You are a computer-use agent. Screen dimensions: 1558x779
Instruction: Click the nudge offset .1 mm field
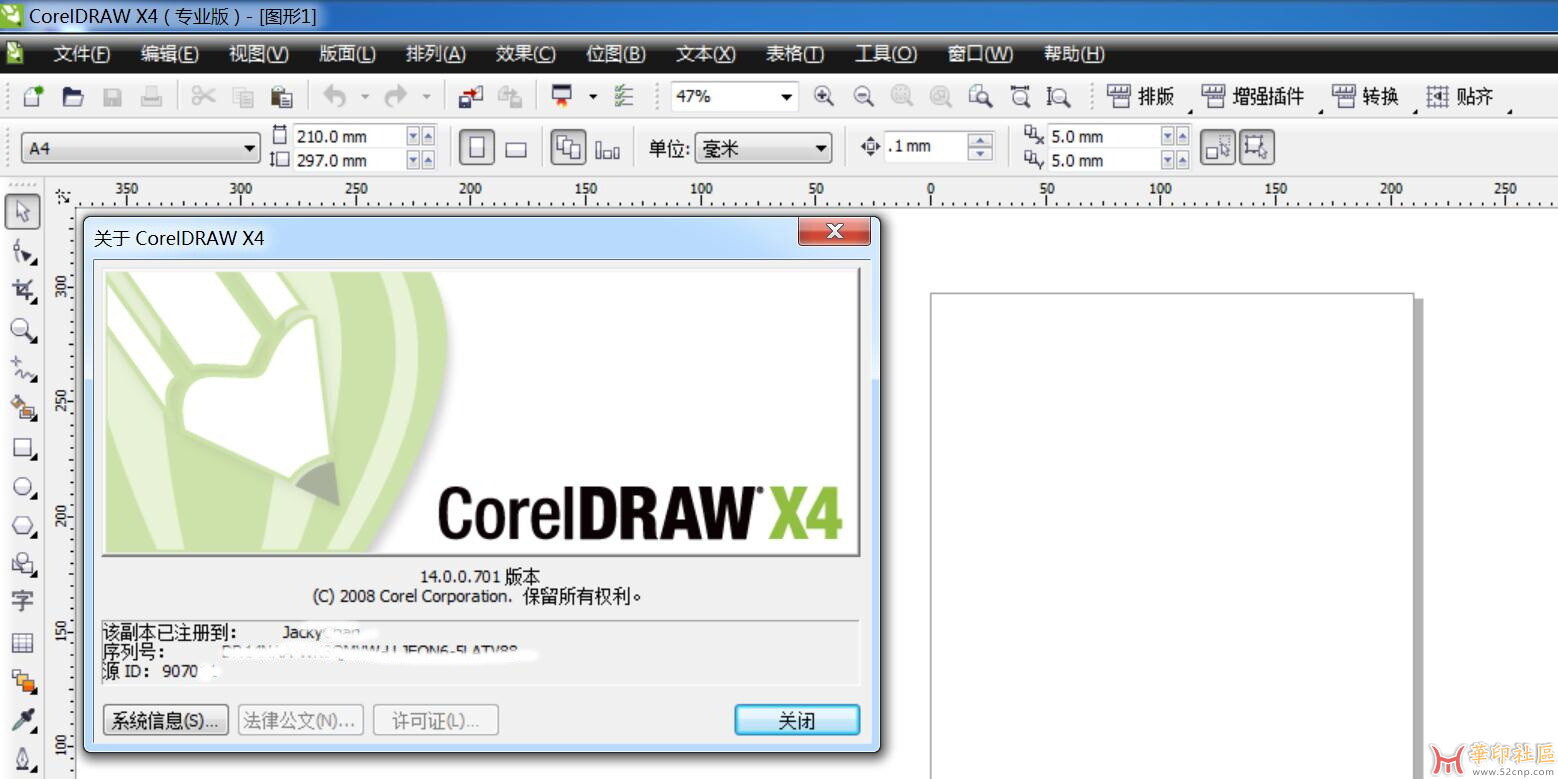925,147
